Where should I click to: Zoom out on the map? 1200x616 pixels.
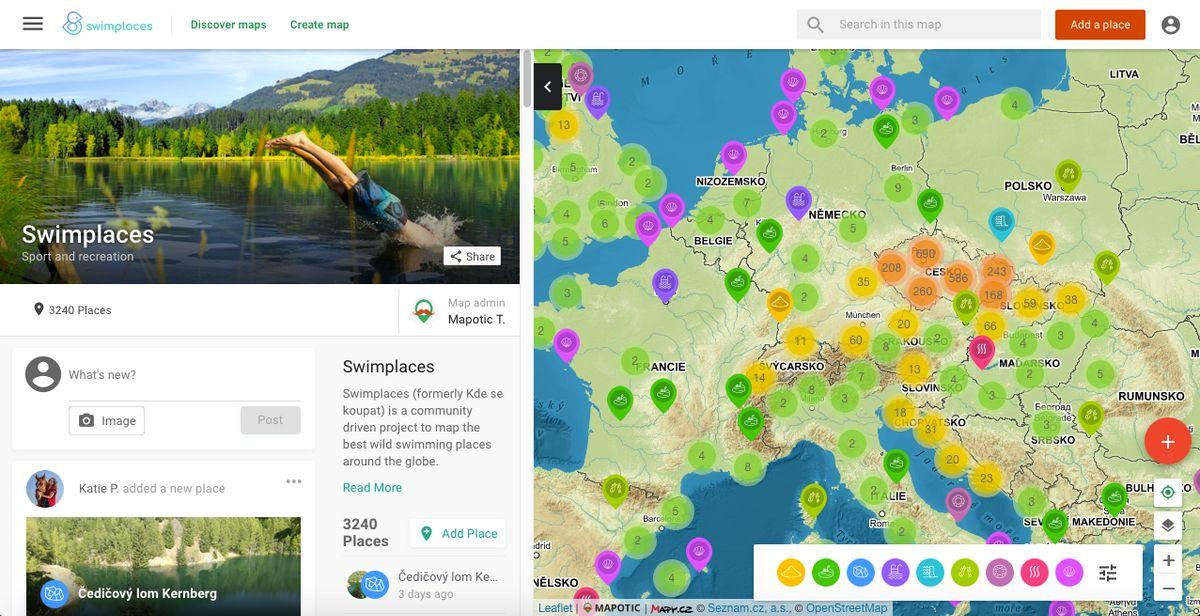point(1168,589)
